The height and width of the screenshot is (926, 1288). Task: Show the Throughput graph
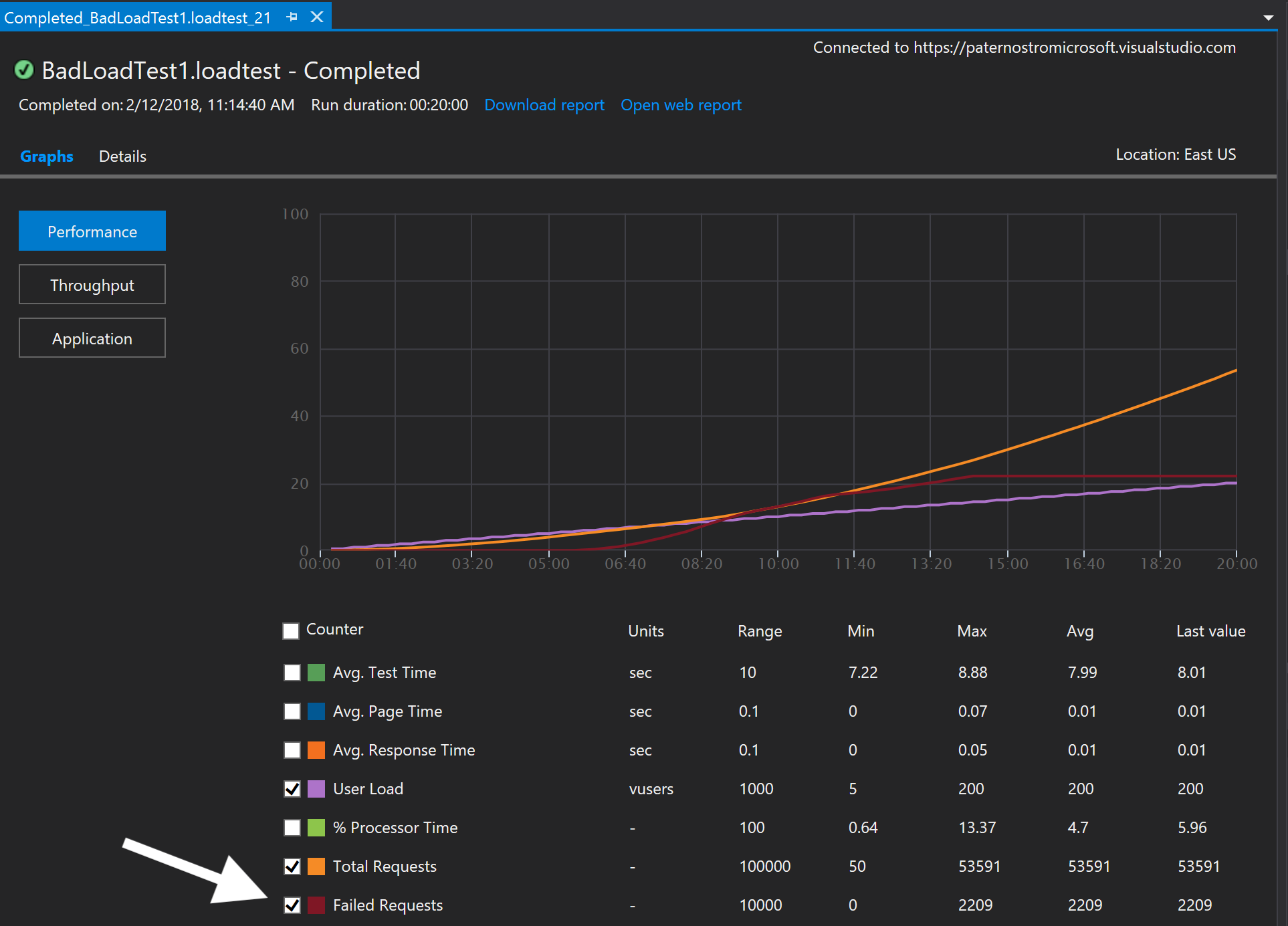pos(92,285)
